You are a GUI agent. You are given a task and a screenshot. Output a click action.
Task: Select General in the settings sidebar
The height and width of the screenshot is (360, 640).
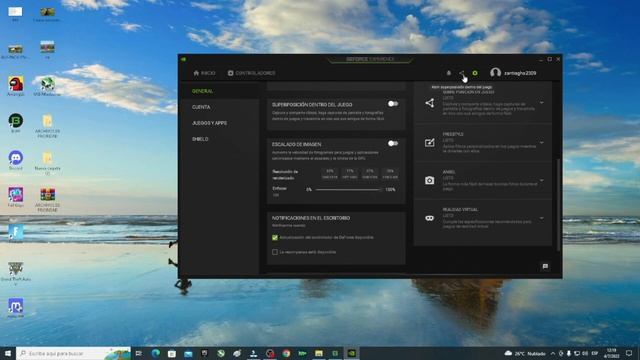pos(202,91)
